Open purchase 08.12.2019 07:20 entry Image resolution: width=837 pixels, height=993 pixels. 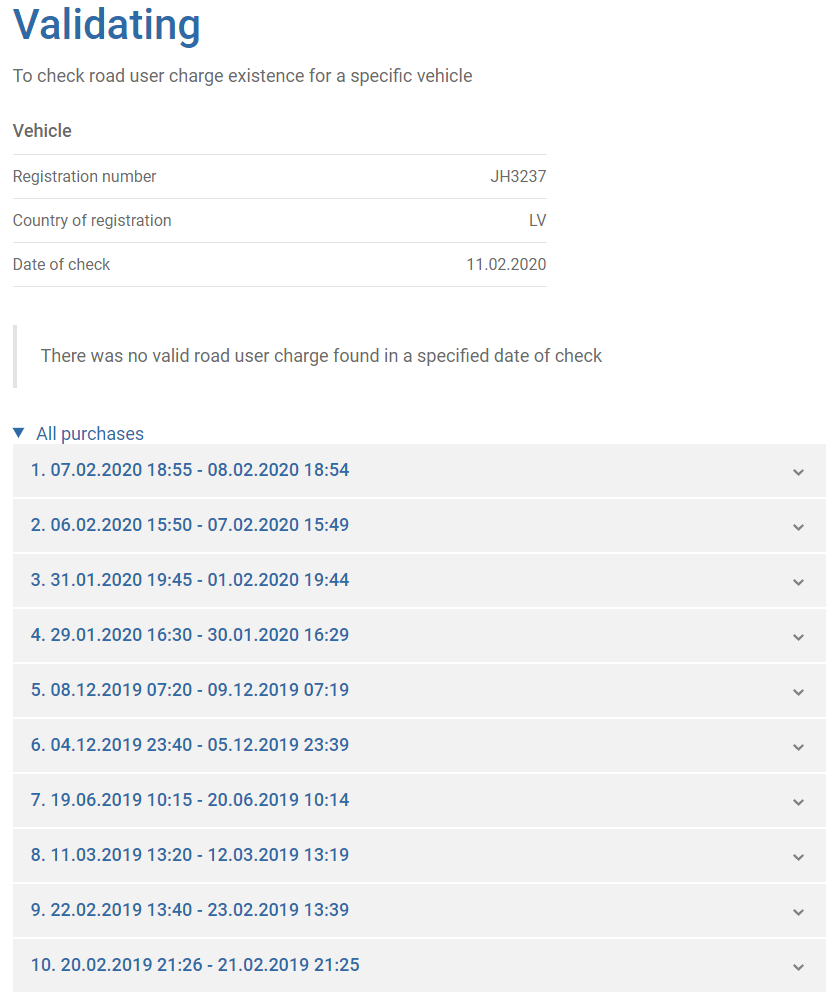419,691
